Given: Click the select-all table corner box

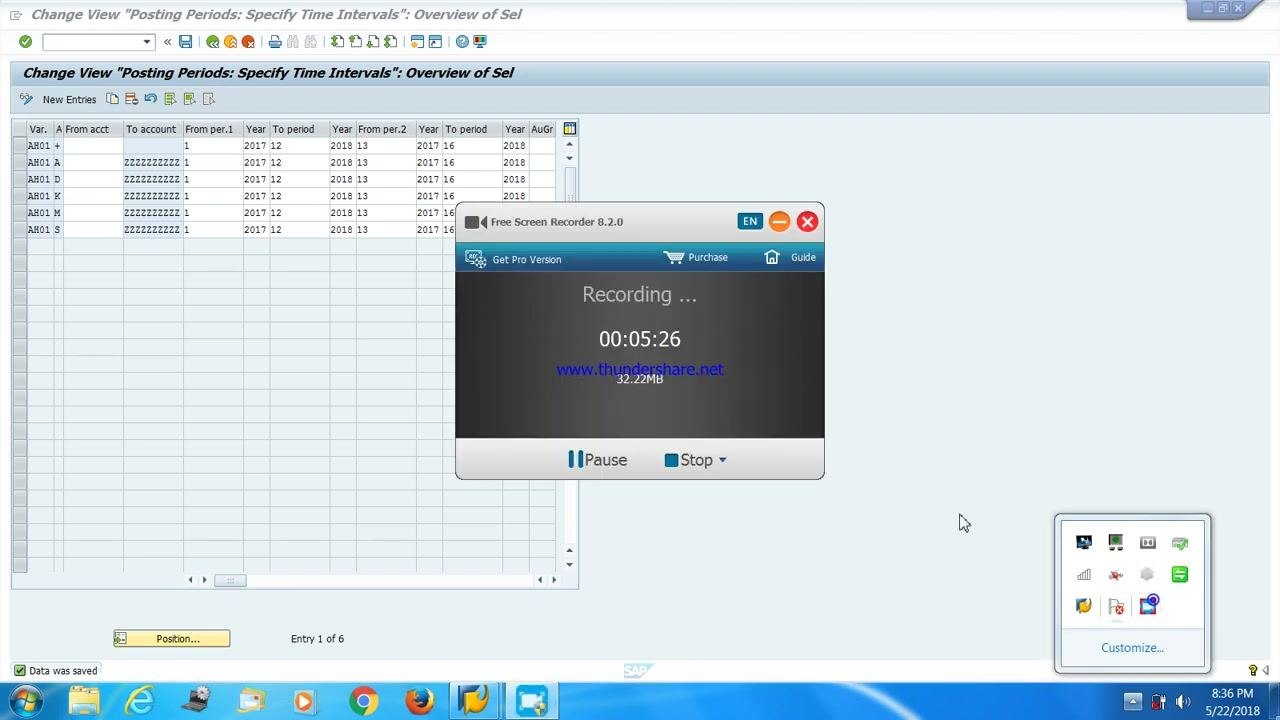Looking at the screenshot, I should click(19, 129).
